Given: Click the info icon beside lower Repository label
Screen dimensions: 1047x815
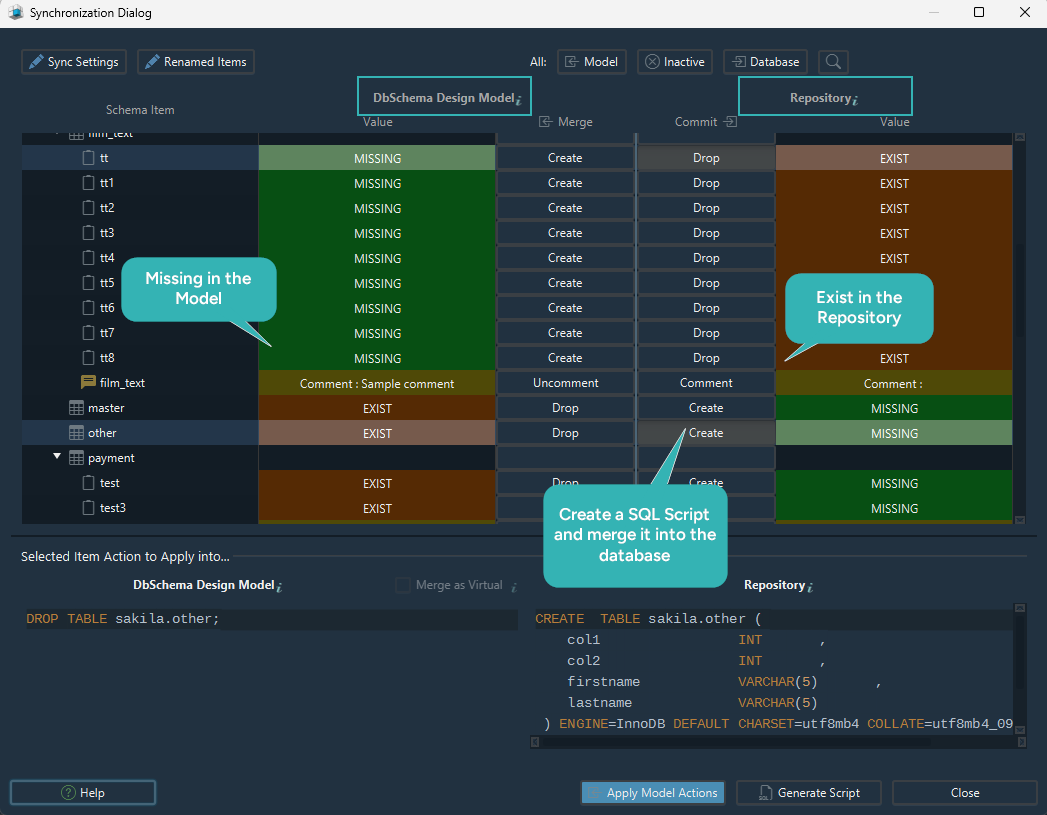Looking at the screenshot, I should click(x=810, y=587).
